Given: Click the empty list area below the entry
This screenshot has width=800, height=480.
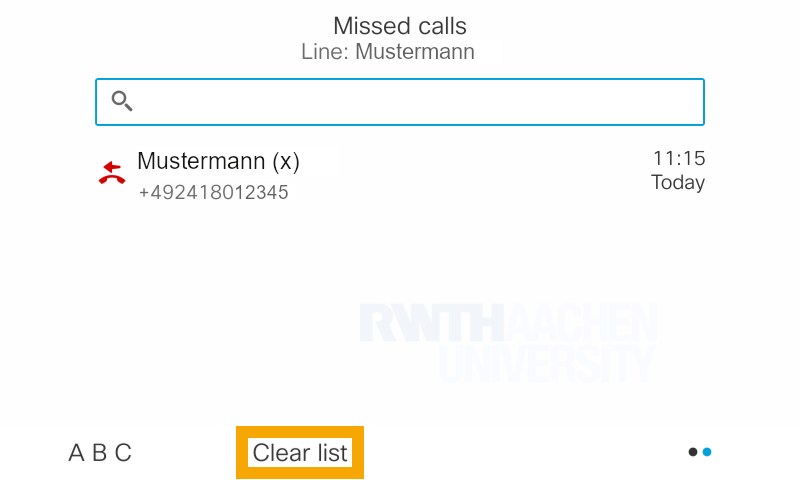Looking at the screenshot, I should (250, 300).
